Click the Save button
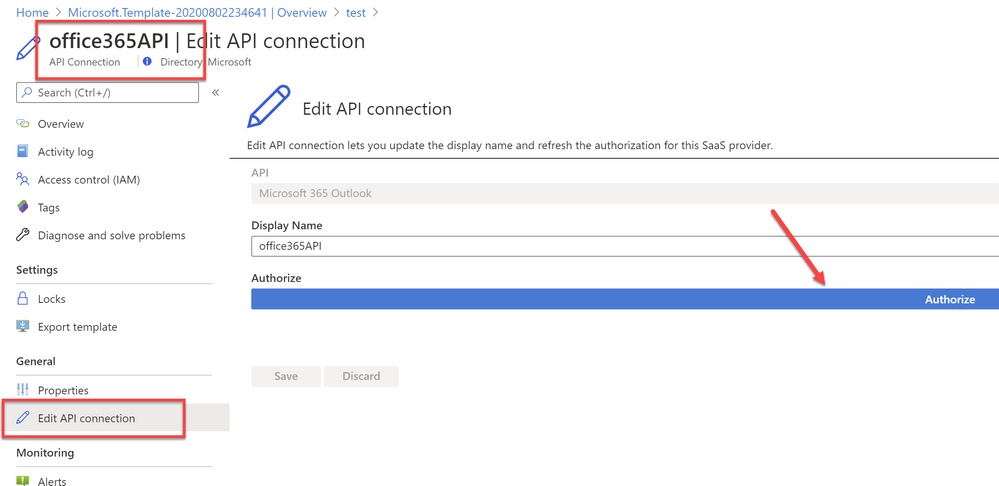Screen dimensions: 999x486 click(x=286, y=376)
